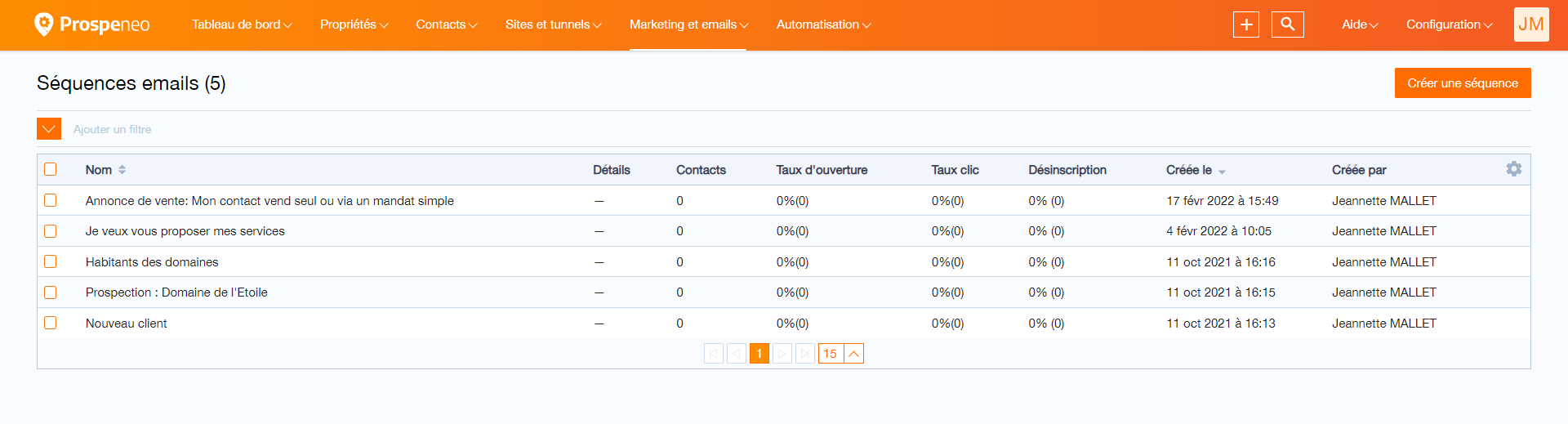Open sequence Annonce de vente

pyautogui.click(x=269, y=201)
